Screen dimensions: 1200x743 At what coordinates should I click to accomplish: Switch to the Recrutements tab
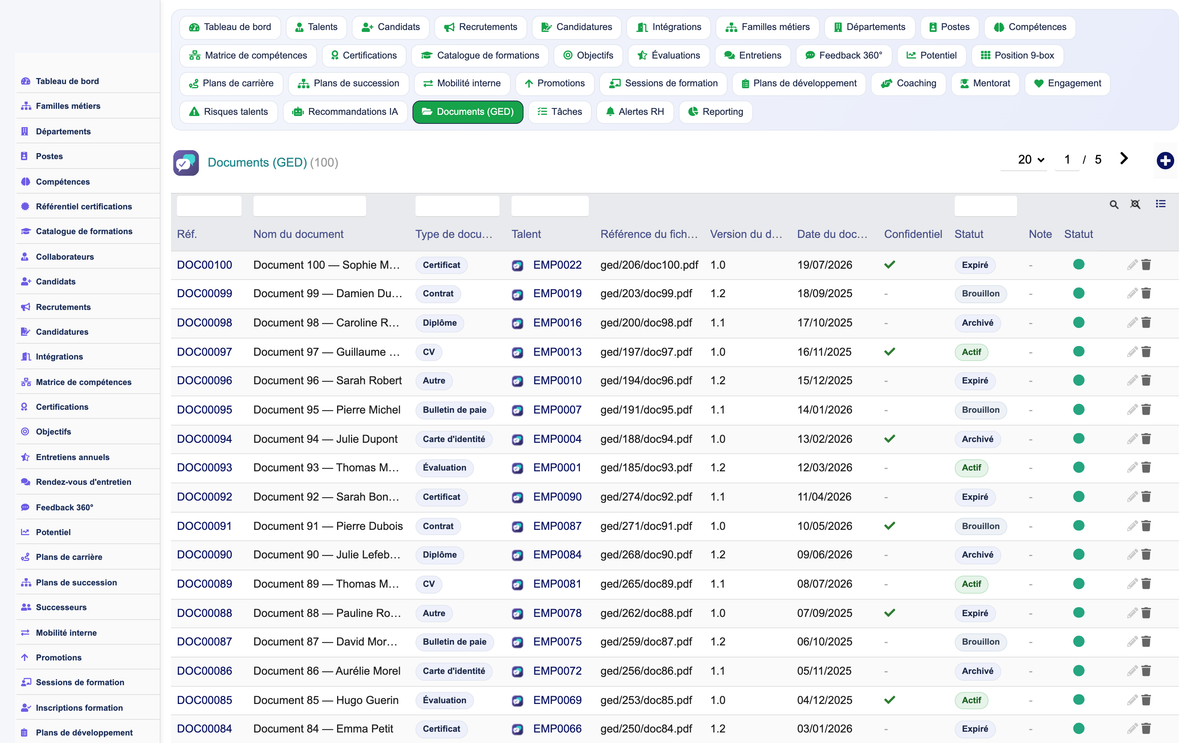(x=480, y=27)
